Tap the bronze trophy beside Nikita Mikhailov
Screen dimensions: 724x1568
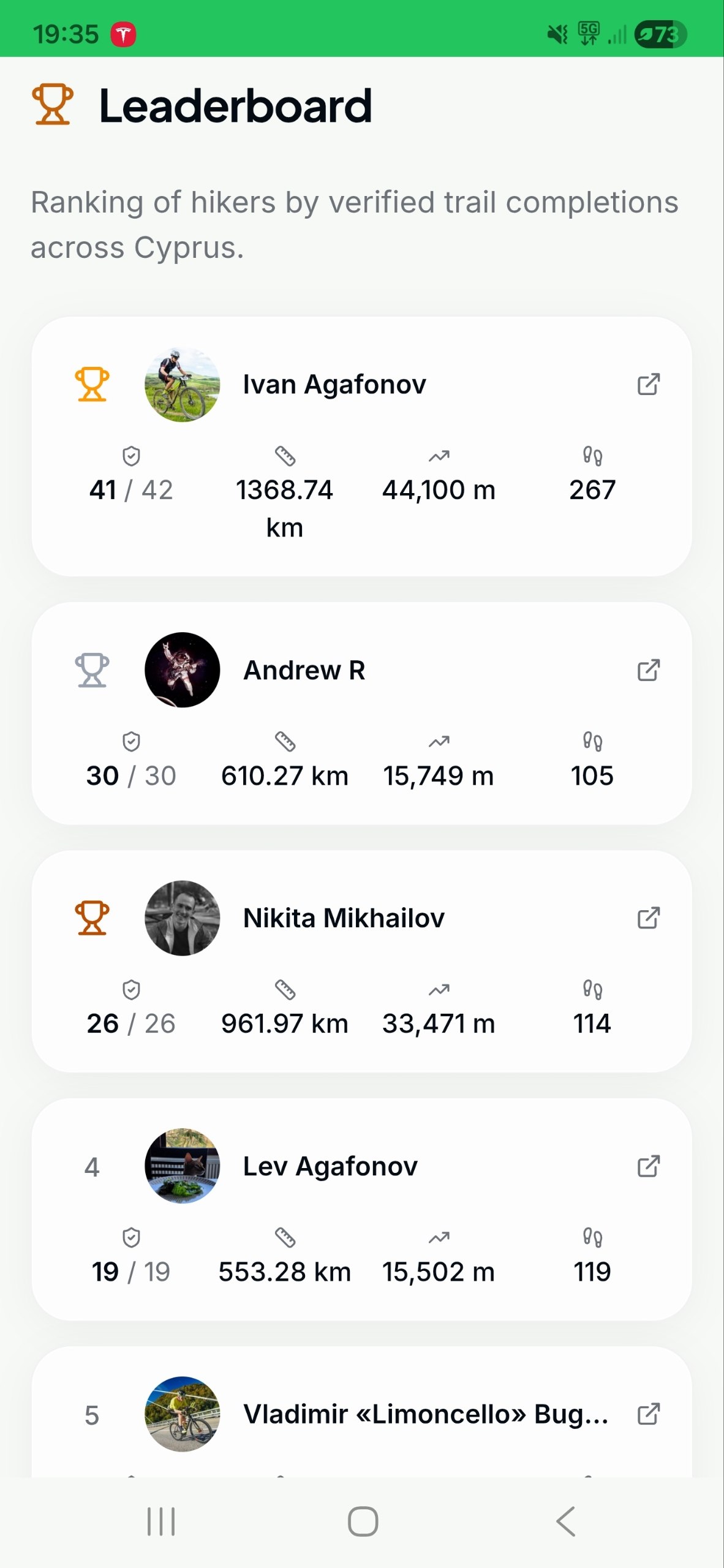pyautogui.click(x=92, y=918)
